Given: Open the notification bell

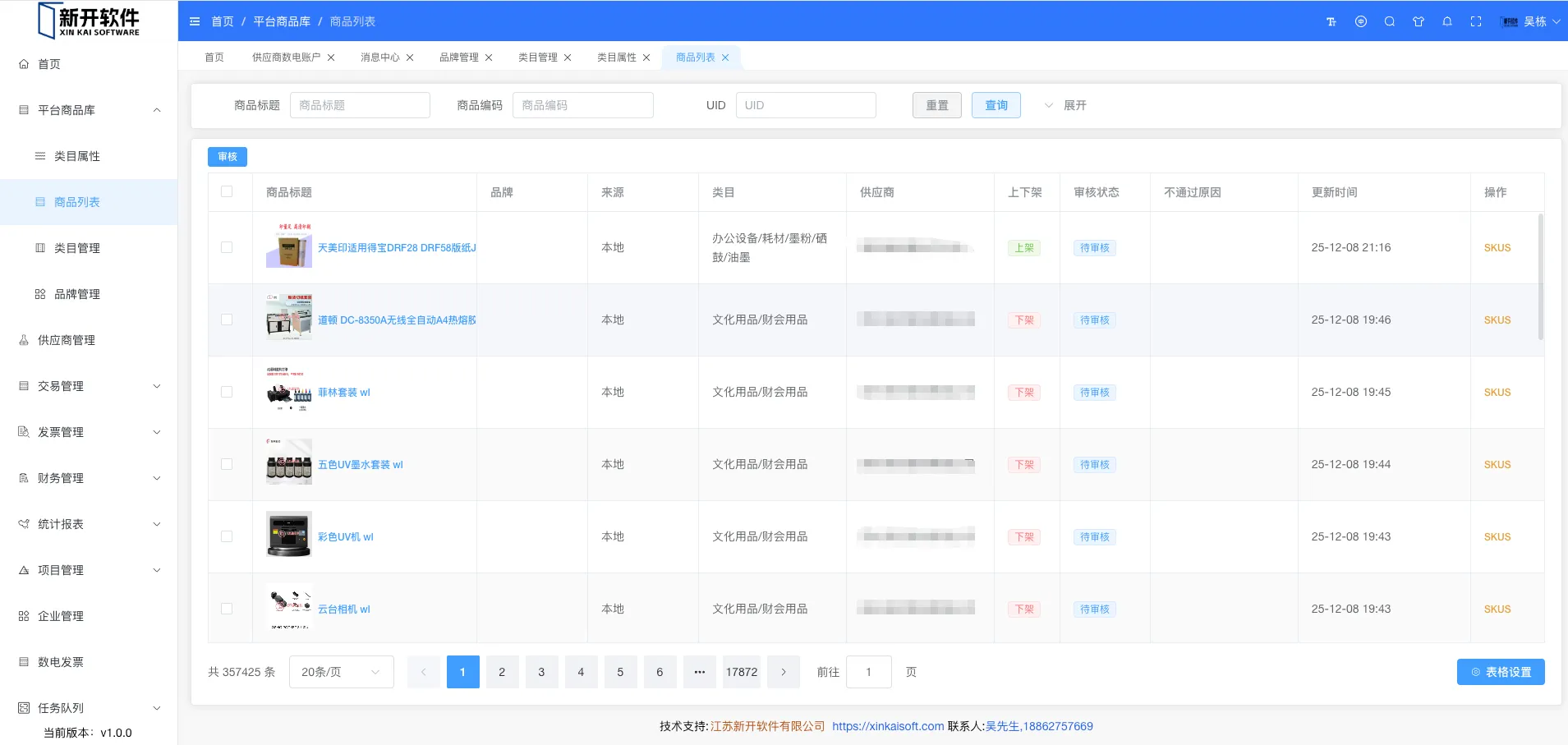Looking at the screenshot, I should (x=1447, y=21).
